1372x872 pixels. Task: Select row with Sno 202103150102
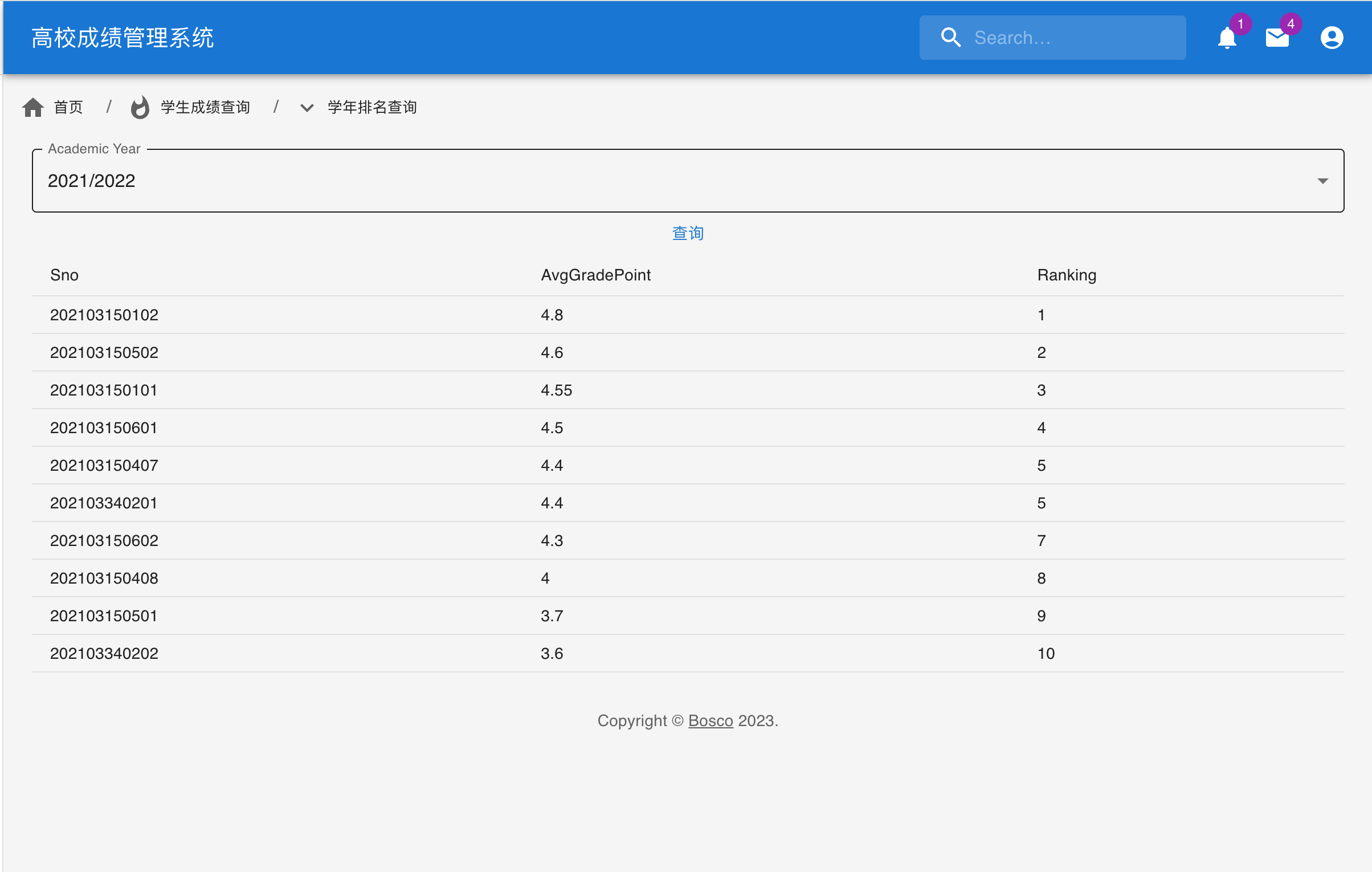tap(104, 315)
